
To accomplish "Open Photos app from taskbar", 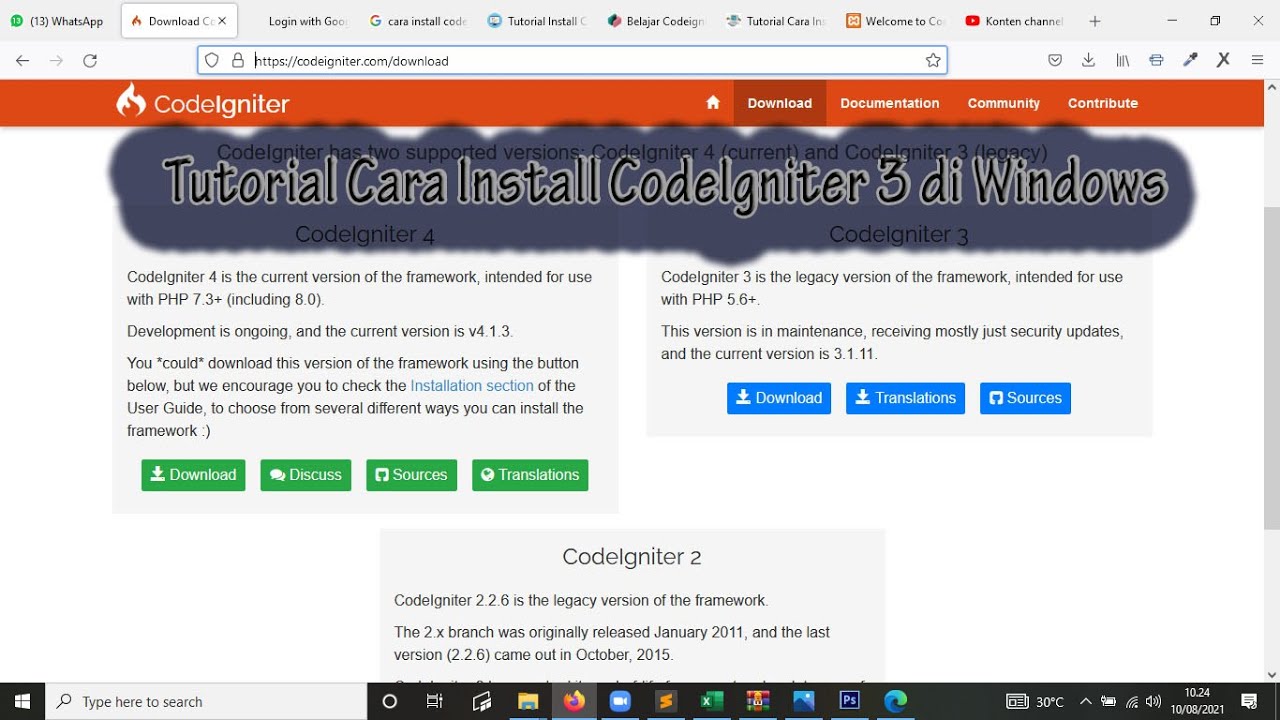I will click(x=804, y=701).
